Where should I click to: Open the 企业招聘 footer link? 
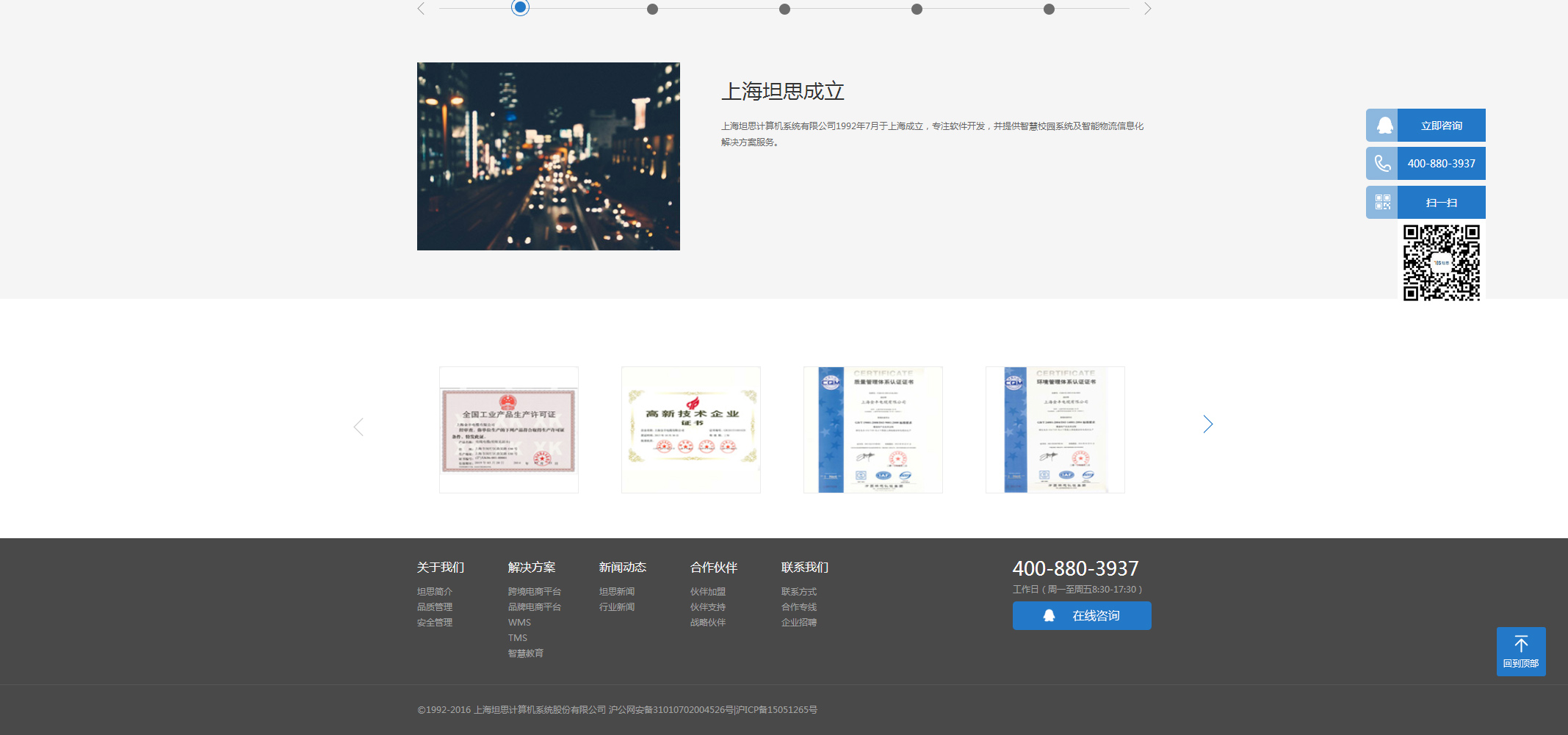(x=799, y=623)
